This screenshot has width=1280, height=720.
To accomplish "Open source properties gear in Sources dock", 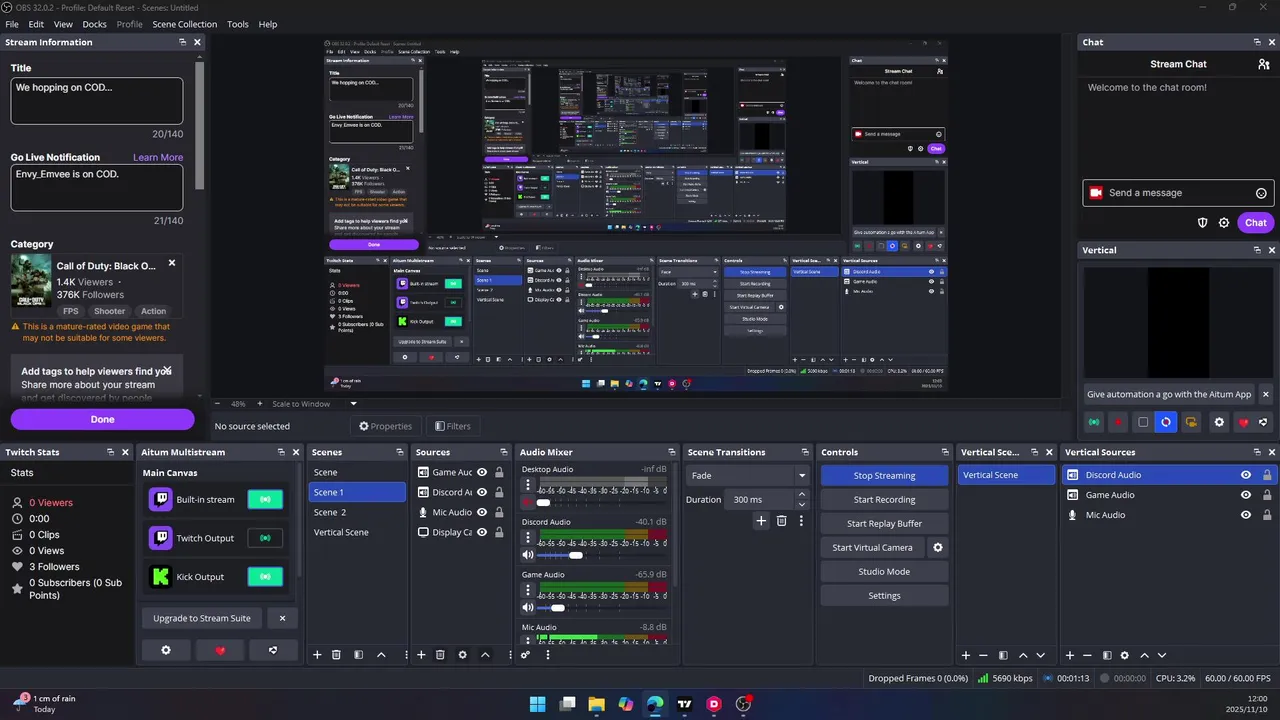I will pyautogui.click(x=462, y=655).
